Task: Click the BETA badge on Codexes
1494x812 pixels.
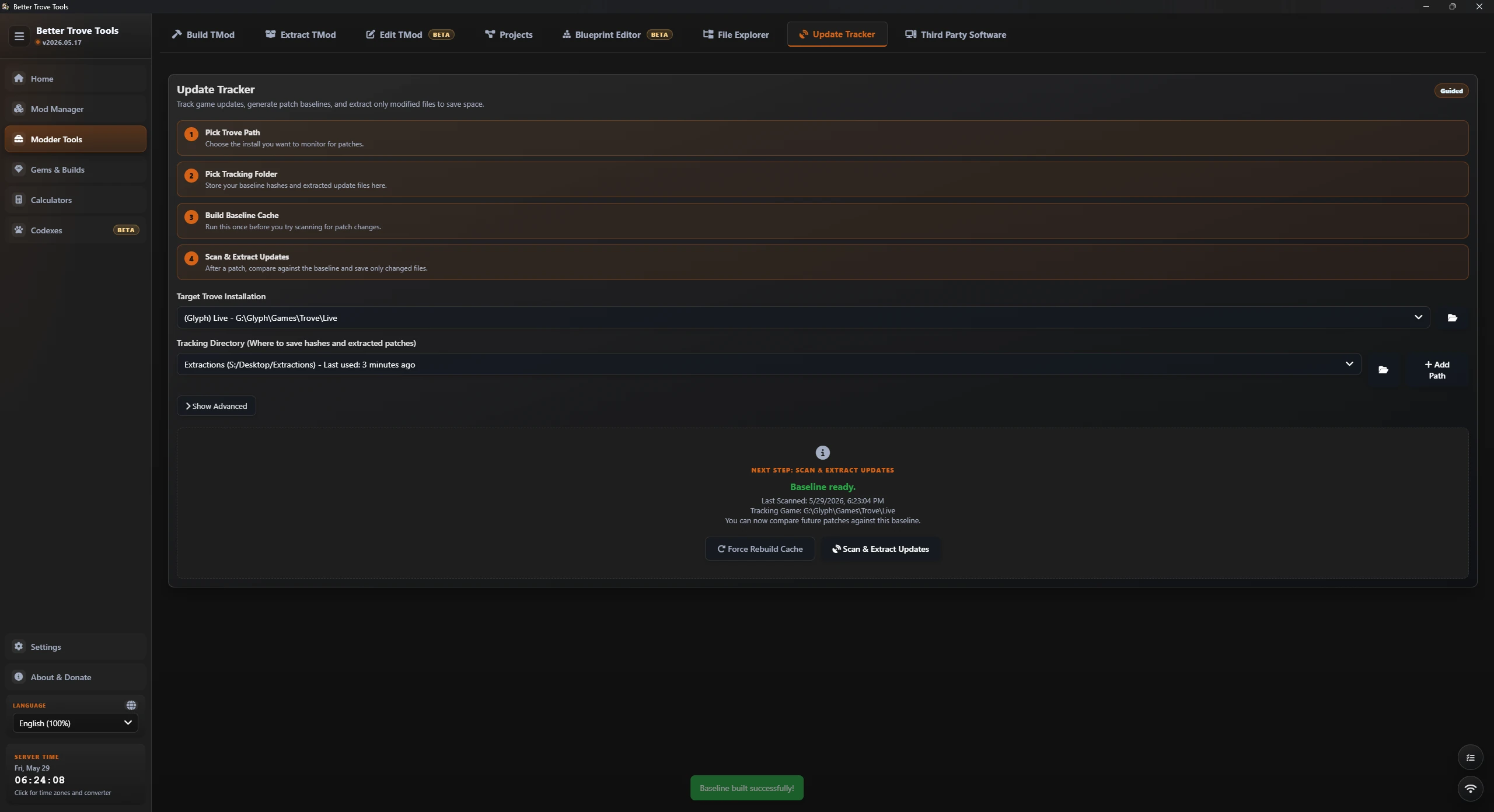Action: coord(125,230)
